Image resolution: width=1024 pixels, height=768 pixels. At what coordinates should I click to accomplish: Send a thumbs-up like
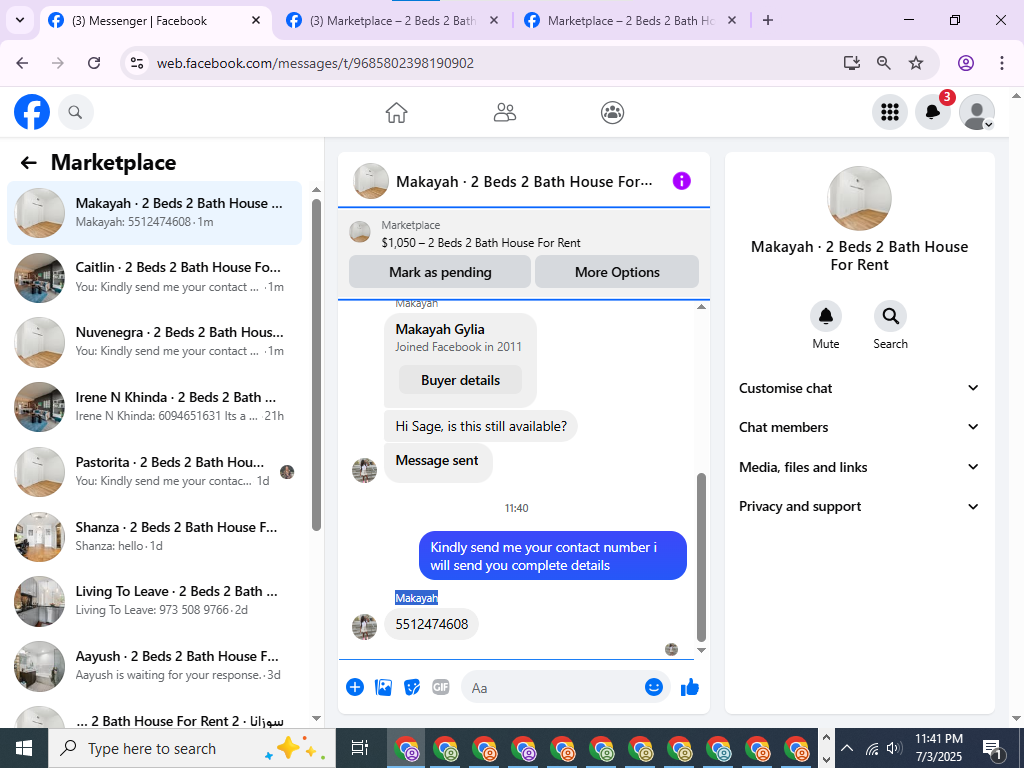point(690,687)
